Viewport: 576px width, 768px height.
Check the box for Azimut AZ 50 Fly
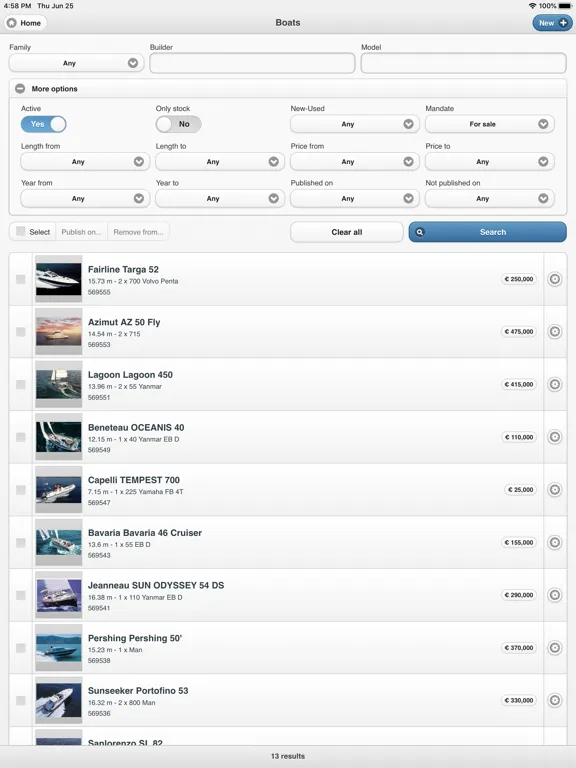point(21,332)
